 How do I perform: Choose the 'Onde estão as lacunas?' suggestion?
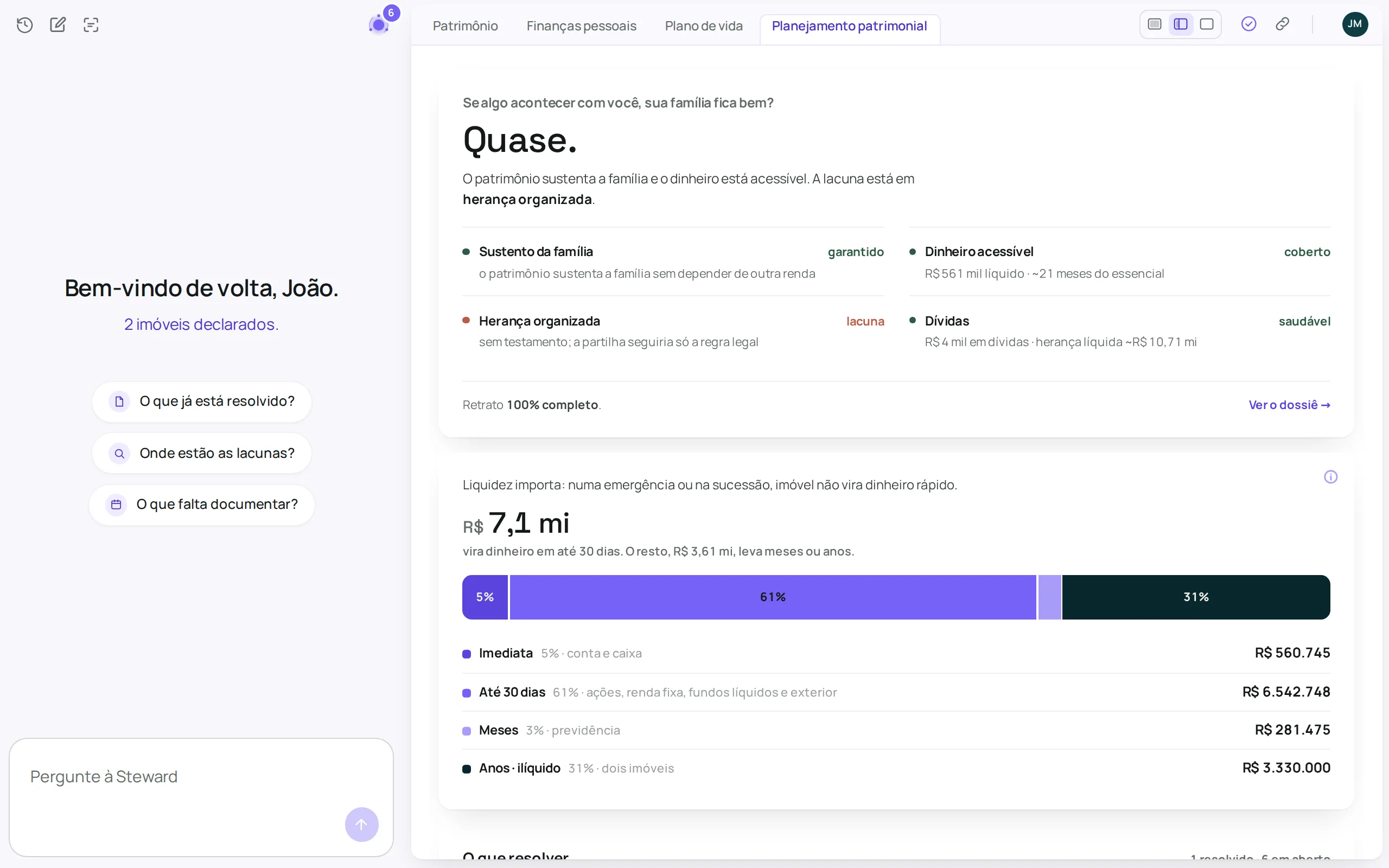[x=201, y=454]
